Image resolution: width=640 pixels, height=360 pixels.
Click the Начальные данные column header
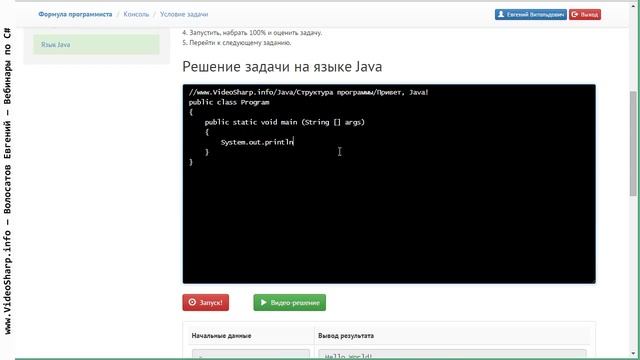click(x=221, y=336)
